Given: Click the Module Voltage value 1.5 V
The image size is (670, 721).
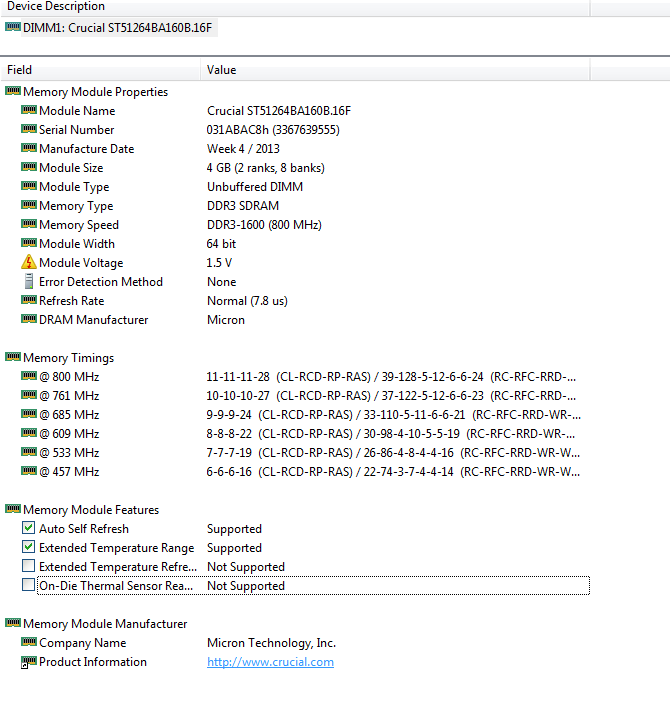Looking at the screenshot, I should [219, 263].
